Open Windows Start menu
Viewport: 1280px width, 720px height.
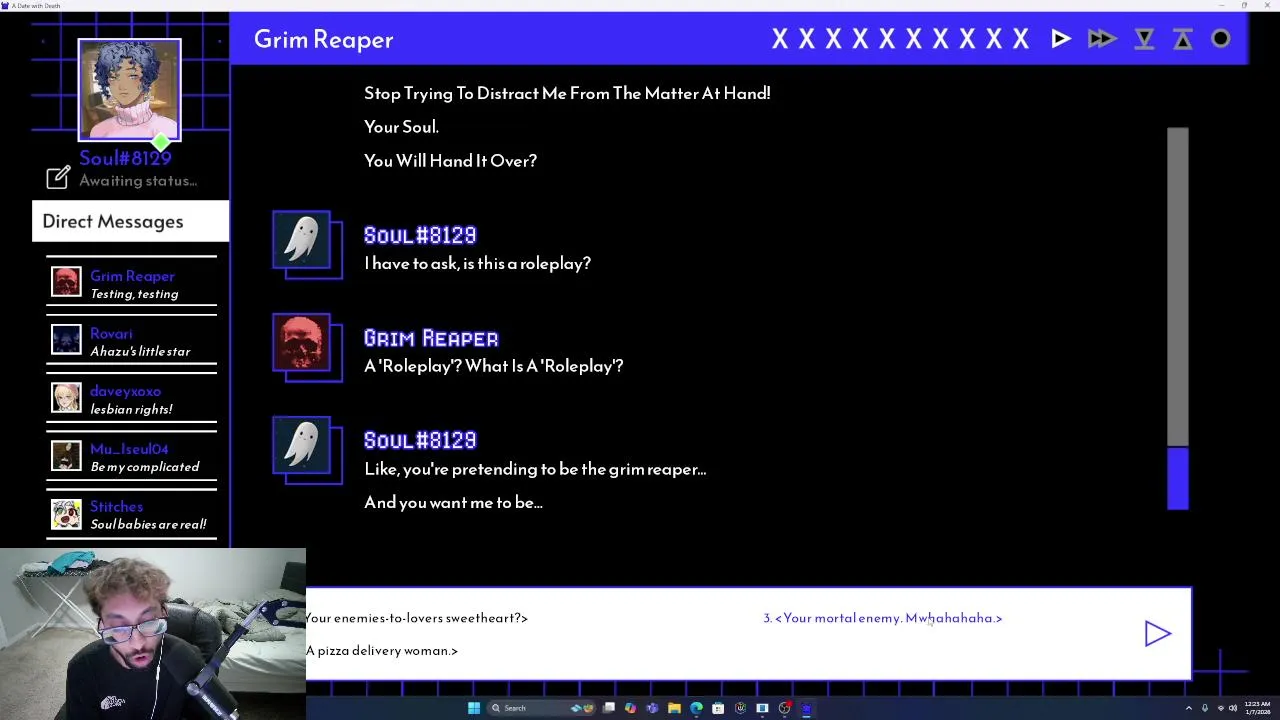click(473, 708)
